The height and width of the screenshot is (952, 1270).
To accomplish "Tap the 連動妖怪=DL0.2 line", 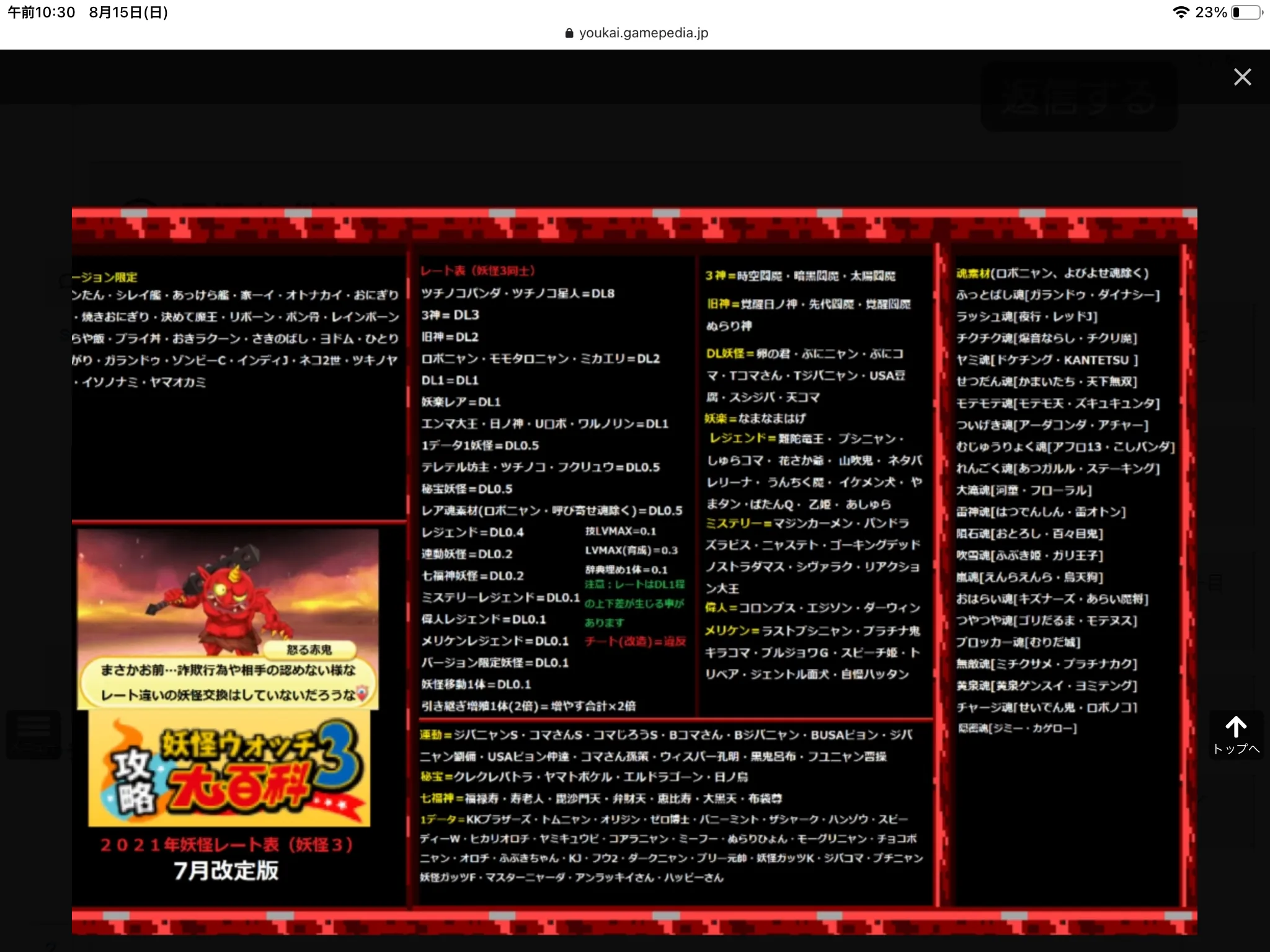I will click(x=466, y=553).
